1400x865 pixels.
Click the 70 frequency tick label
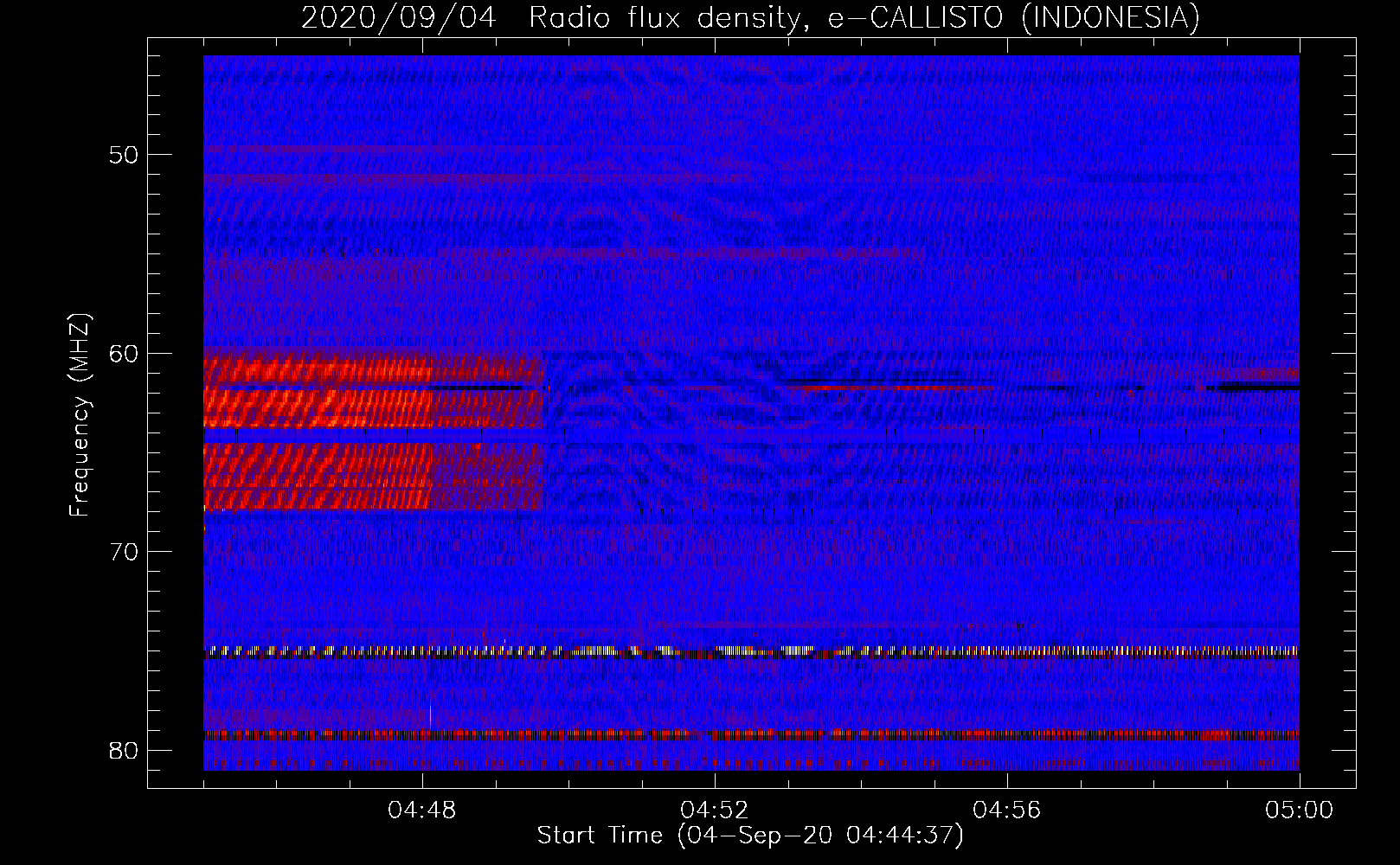[x=124, y=551]
